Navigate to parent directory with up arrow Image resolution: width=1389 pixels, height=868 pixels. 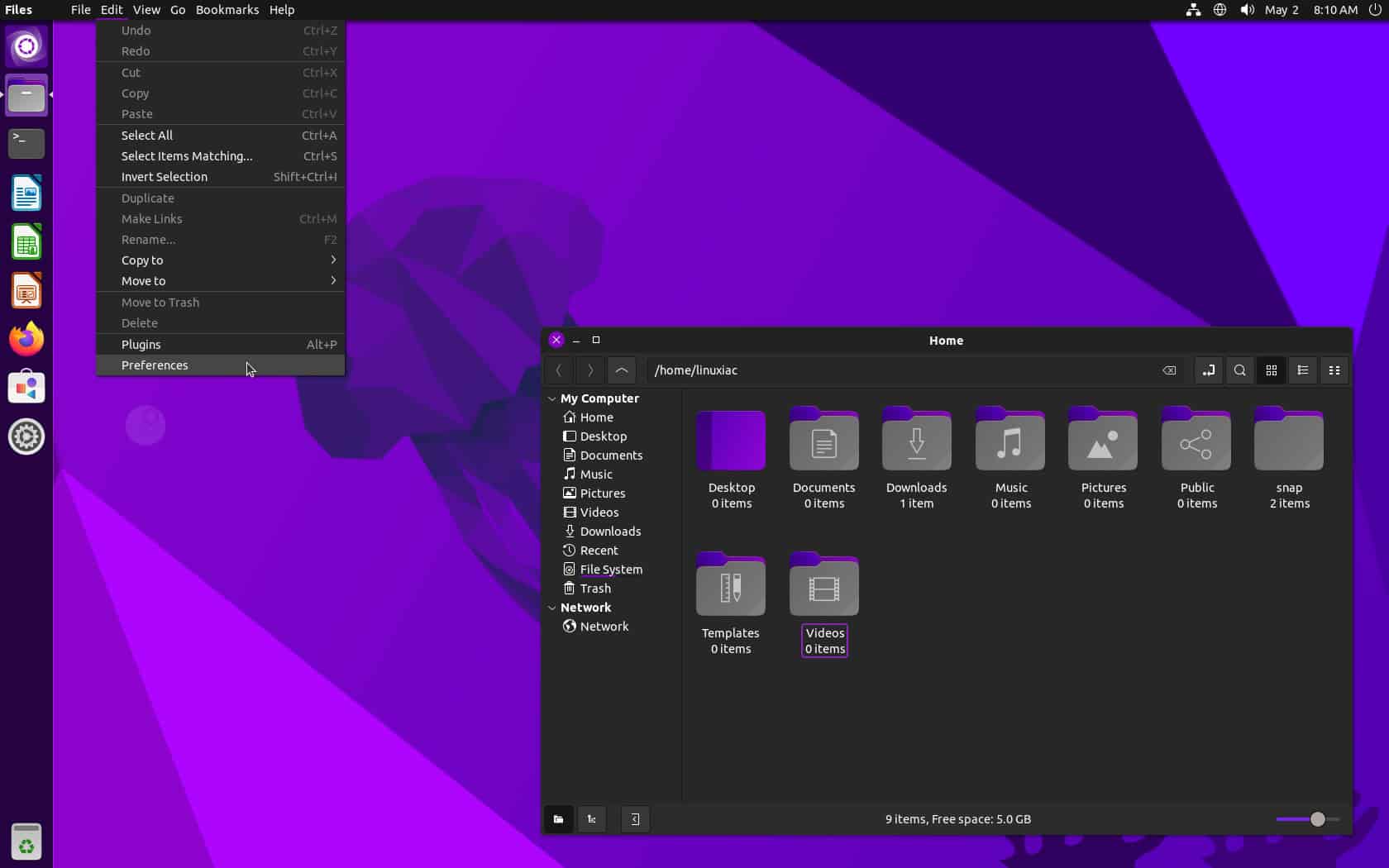tap(622, 370)
